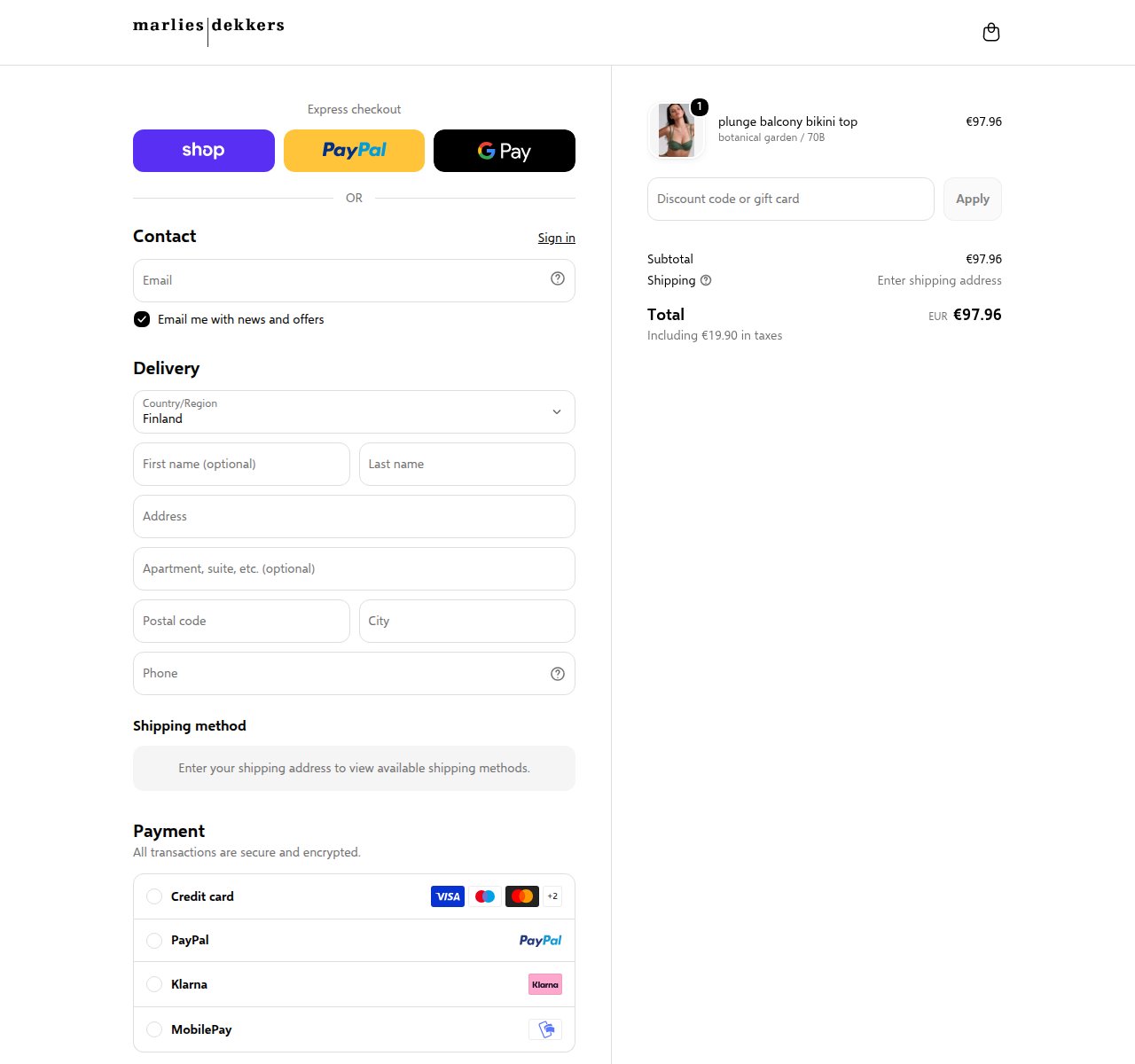Click the shipping info question icon
The height and width of the screenshot is (1064, 1135).
tap(706, 280)
